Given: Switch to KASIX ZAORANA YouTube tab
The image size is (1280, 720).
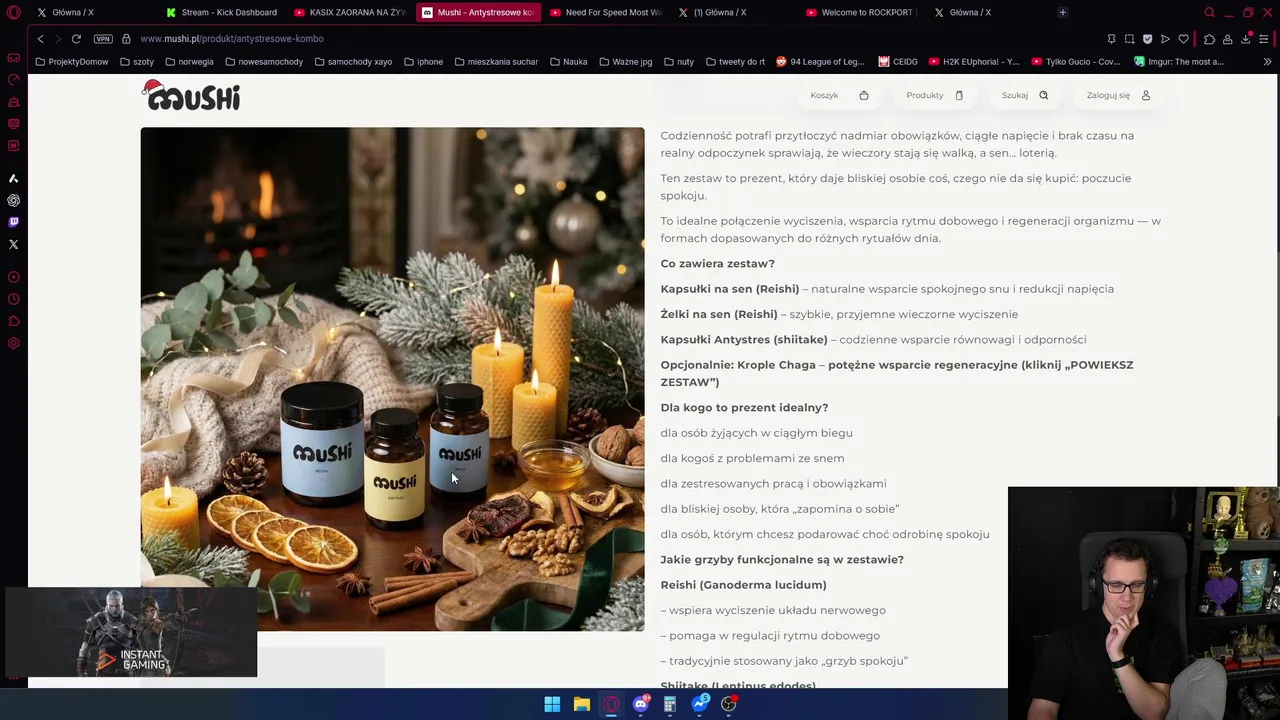Looking at the screenshot, I should tap(350, 12).
